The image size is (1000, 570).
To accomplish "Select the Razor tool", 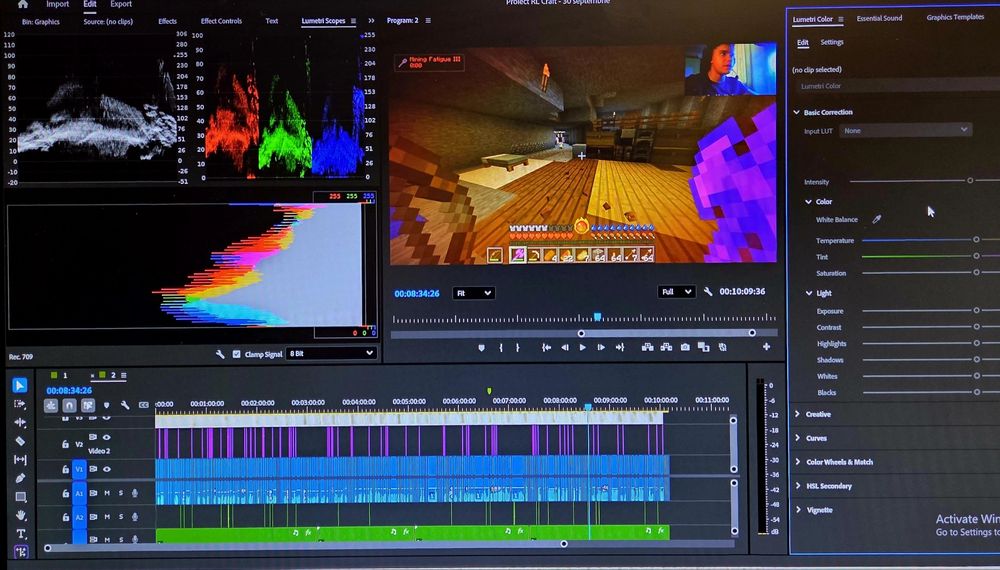I will 20,441.
